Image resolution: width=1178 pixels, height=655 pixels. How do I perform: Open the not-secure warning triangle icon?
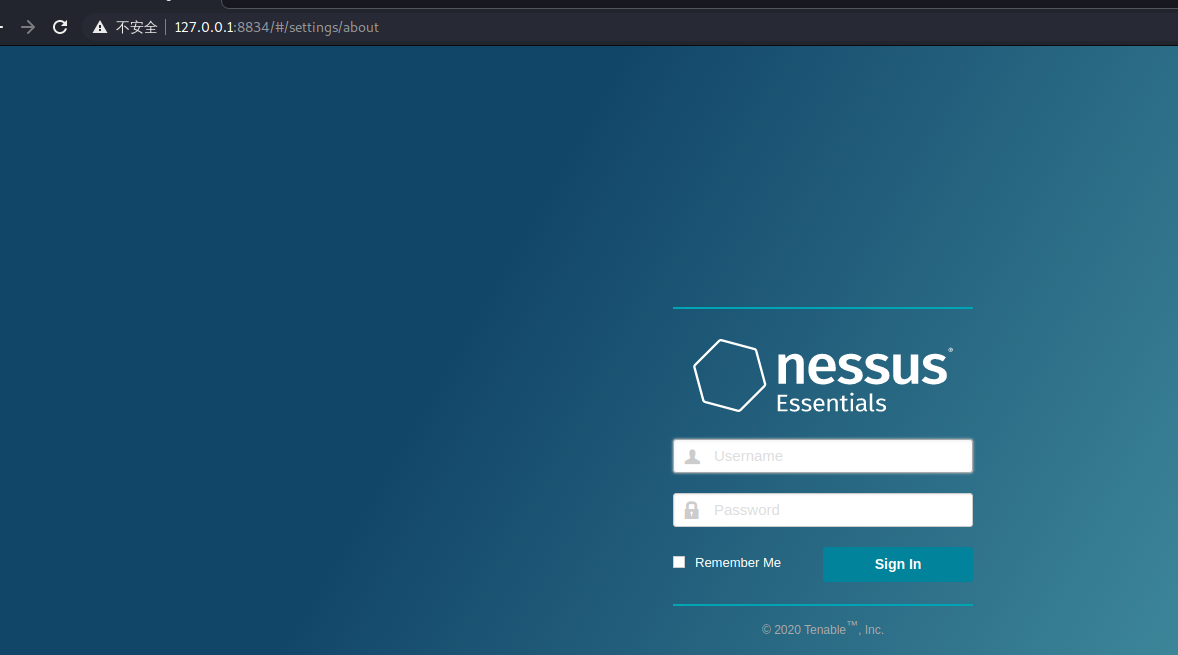pyautogui.click(x=100, y=27)
